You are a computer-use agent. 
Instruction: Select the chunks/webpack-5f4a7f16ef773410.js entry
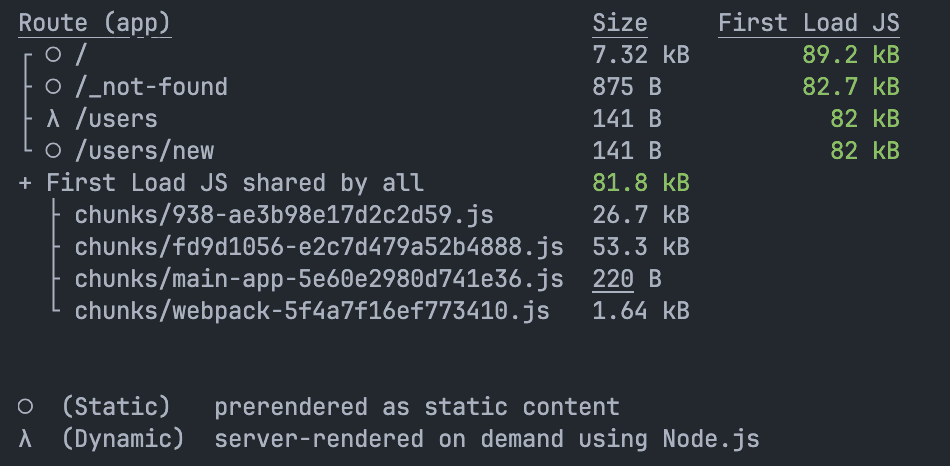(312, 311)
